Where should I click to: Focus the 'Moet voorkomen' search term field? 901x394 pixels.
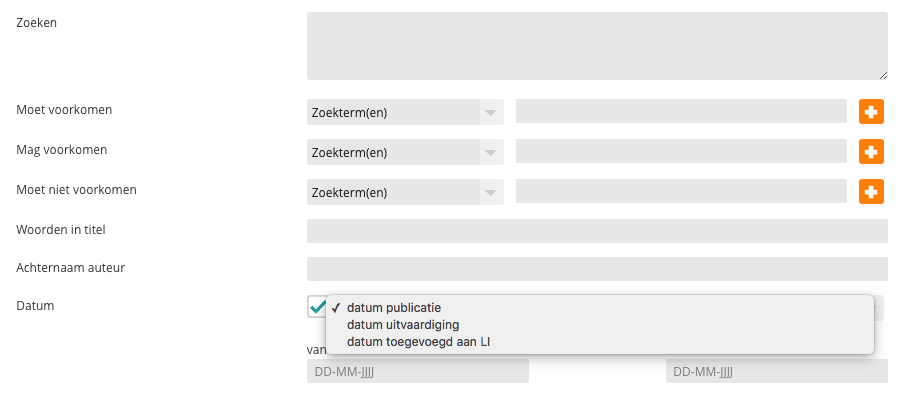click(x=681, y=111)
